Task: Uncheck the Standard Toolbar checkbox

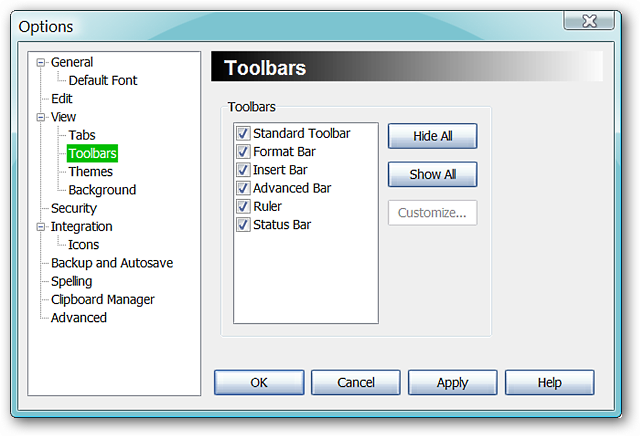Action: (x=243, y=133)
